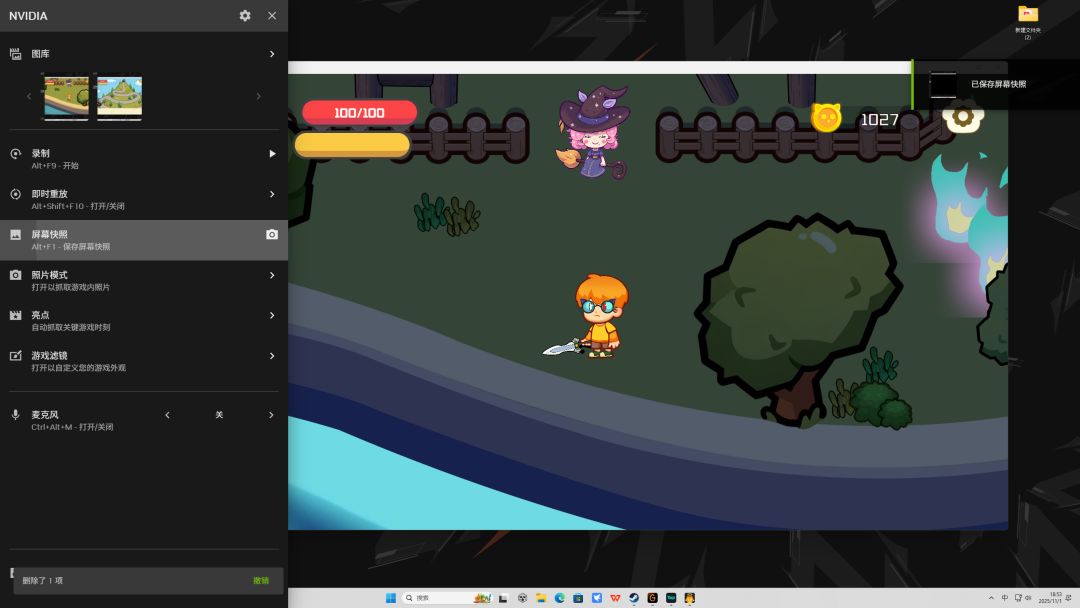This screenshot has height=608, width=1080.
Task: Click the 照片模式 photo mode icon
Action: (15, 275)
